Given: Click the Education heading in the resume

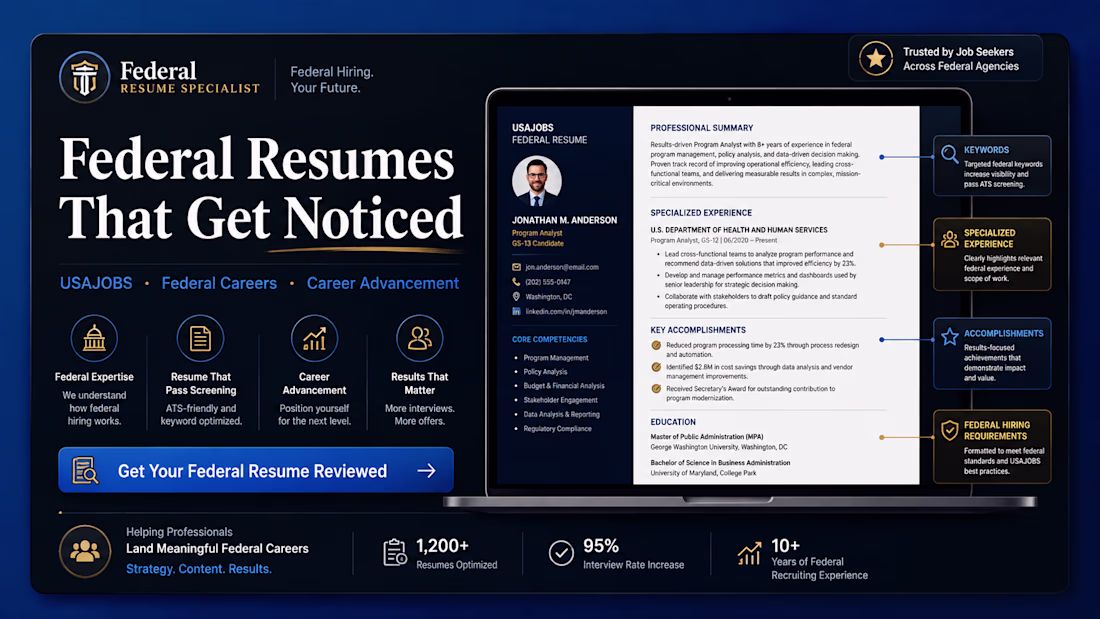Looking at the screenshot, I should point(673,422).
